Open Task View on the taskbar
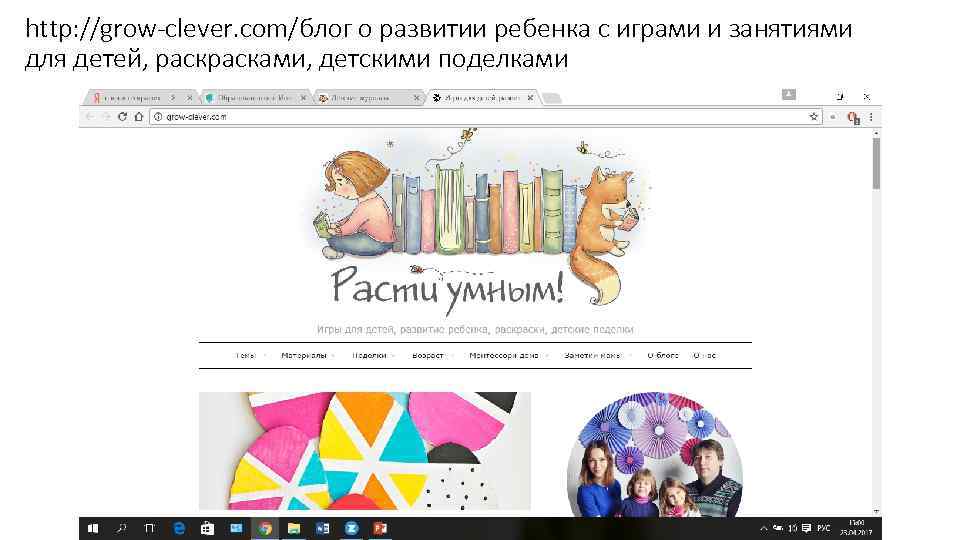The image size is (960, 540). [149, 528]
